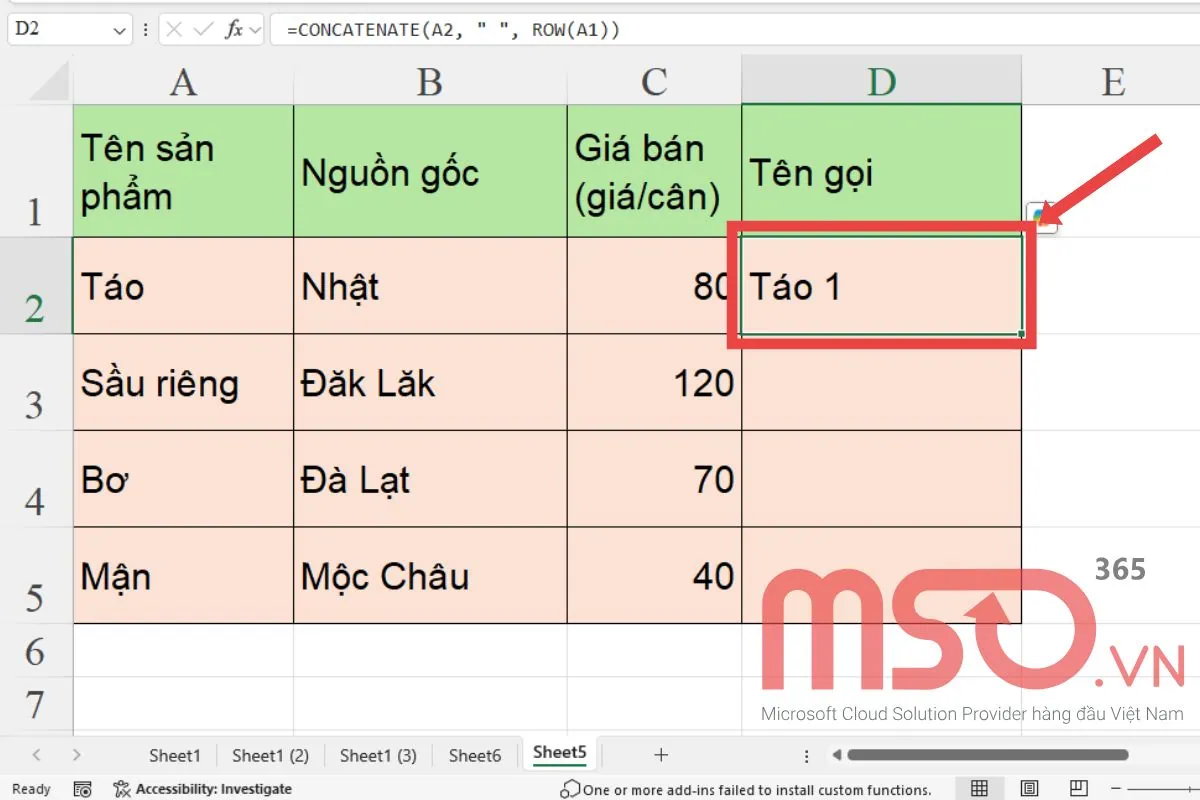Viewport: 1200px width, 800px height.
Task: Click the zoom out minus button
Action: pos(1118,789)
